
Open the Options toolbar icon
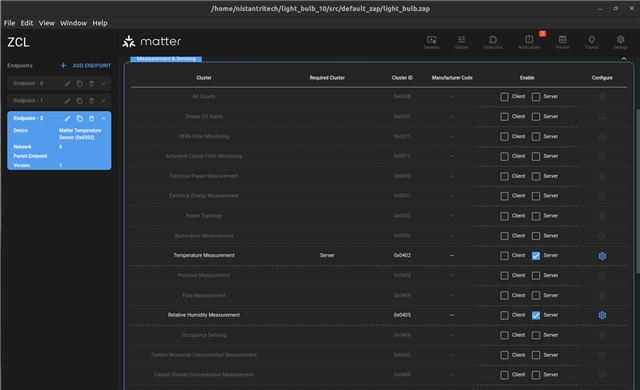tap(461, 42)
